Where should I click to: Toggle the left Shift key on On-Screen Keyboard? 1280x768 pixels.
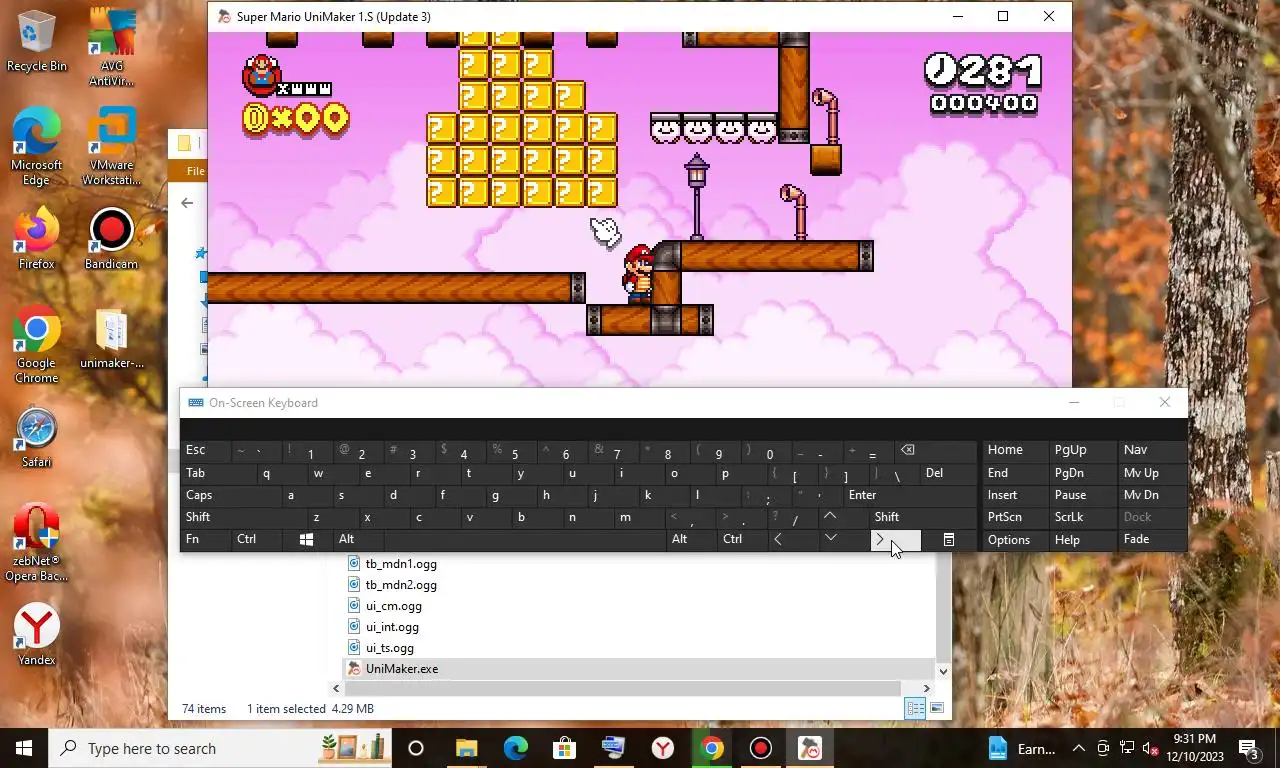point(243,517)
